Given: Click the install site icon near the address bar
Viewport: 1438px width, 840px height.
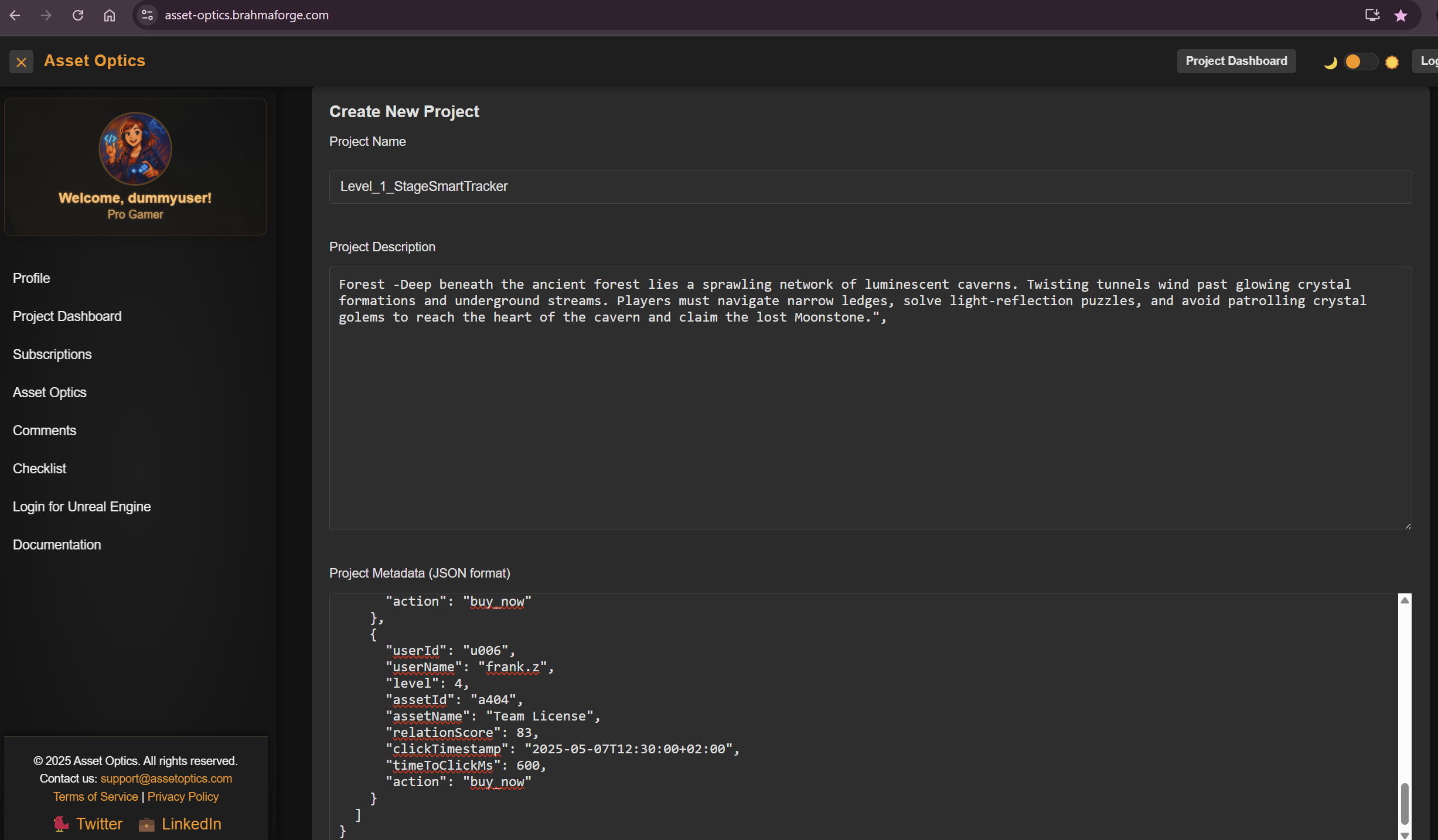Looking at the screenshot, I should [1372, 15].
